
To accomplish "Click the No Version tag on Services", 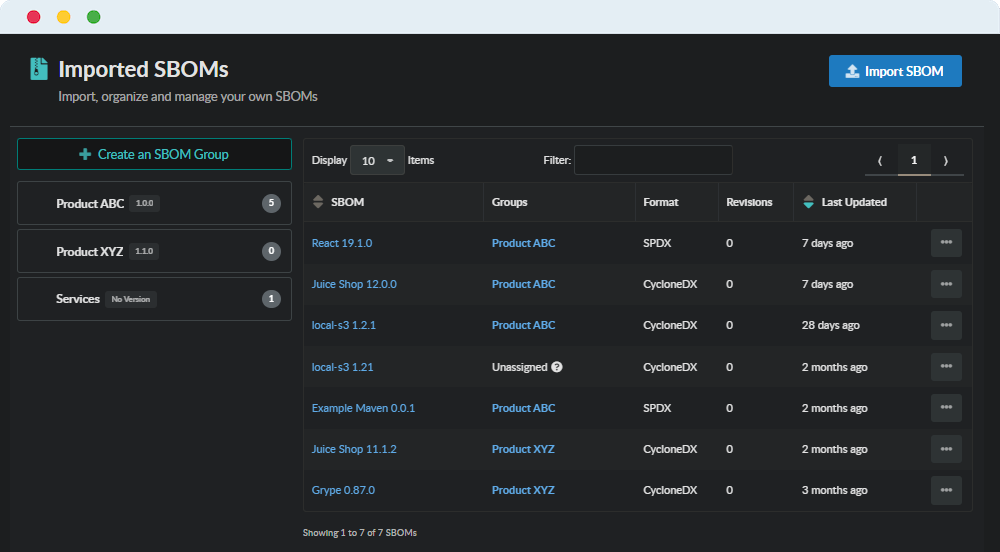I will point(131,299).
